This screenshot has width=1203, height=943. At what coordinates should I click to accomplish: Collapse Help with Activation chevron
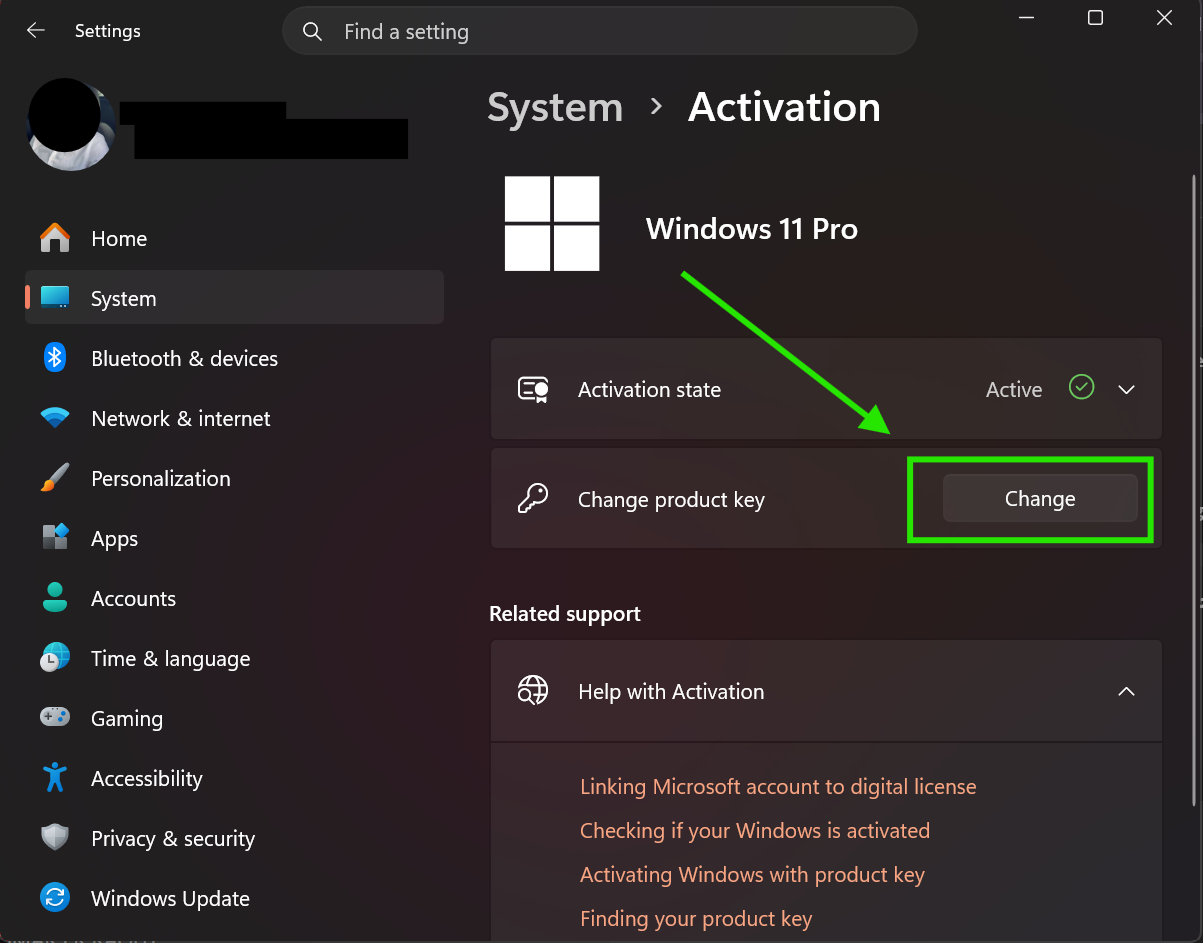1127,691
